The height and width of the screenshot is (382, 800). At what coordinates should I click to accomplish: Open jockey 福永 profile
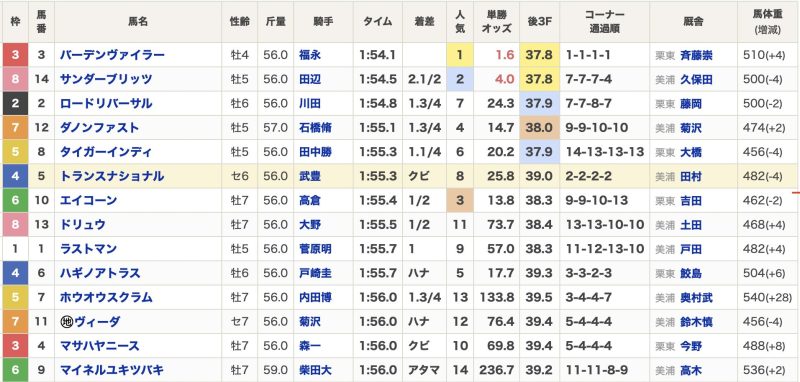tap(310, 55)
